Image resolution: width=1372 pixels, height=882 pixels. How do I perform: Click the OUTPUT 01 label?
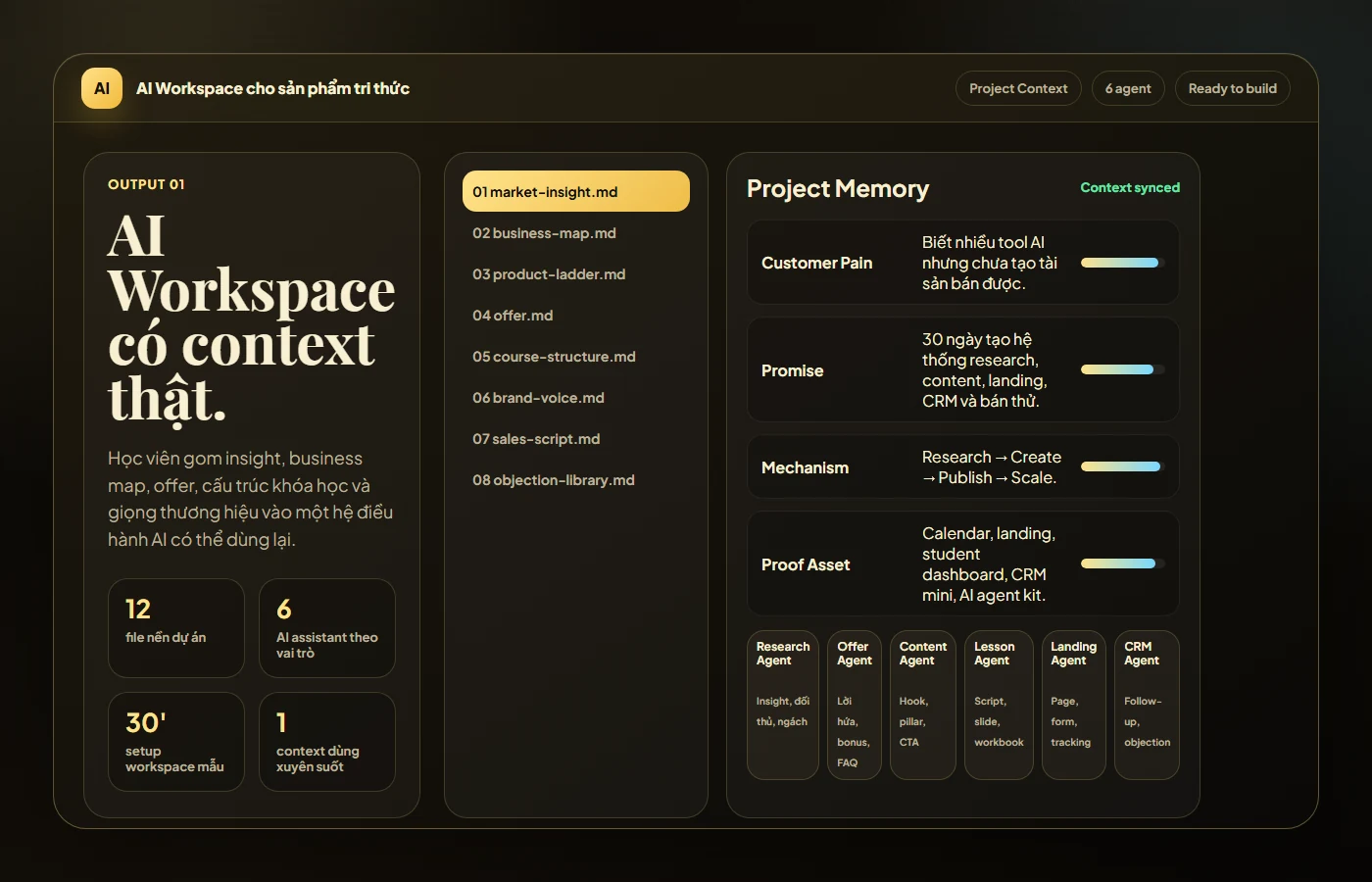[x=146, y=184]
